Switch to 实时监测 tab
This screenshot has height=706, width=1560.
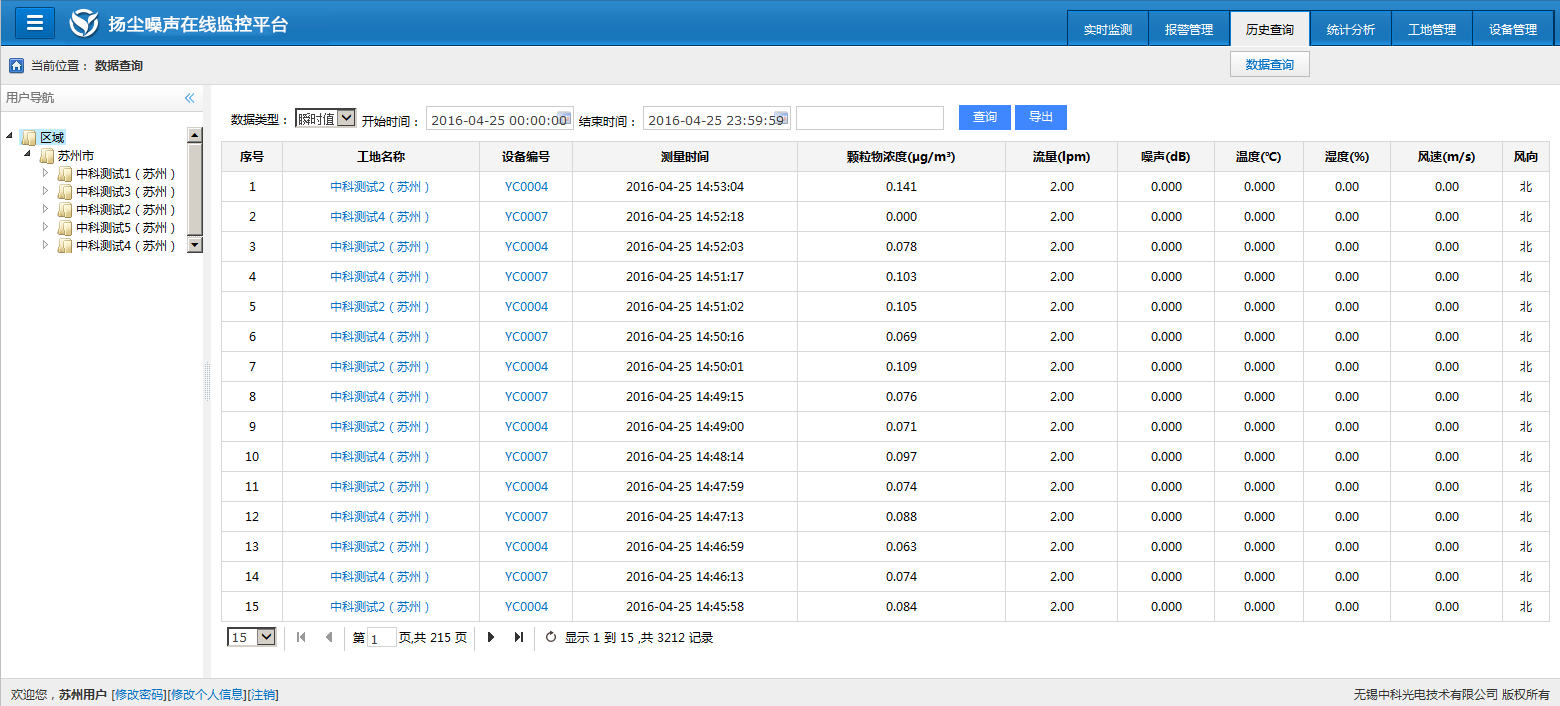[x=1107, y=29]
